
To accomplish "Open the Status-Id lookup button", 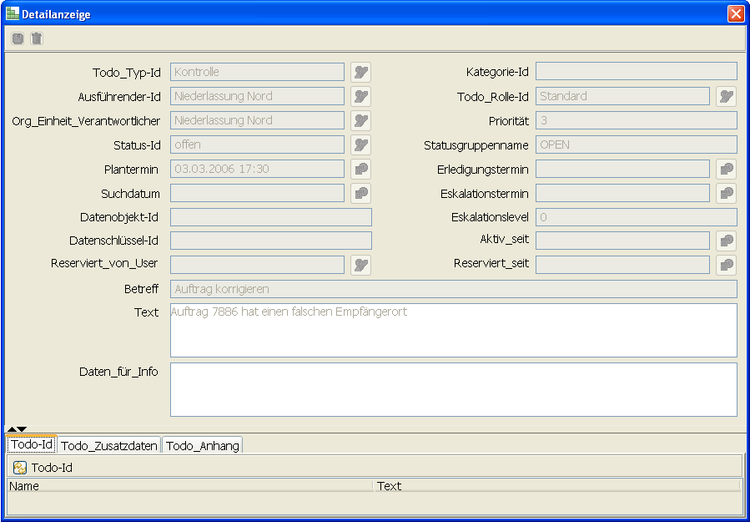I will (x=361, y=144).
